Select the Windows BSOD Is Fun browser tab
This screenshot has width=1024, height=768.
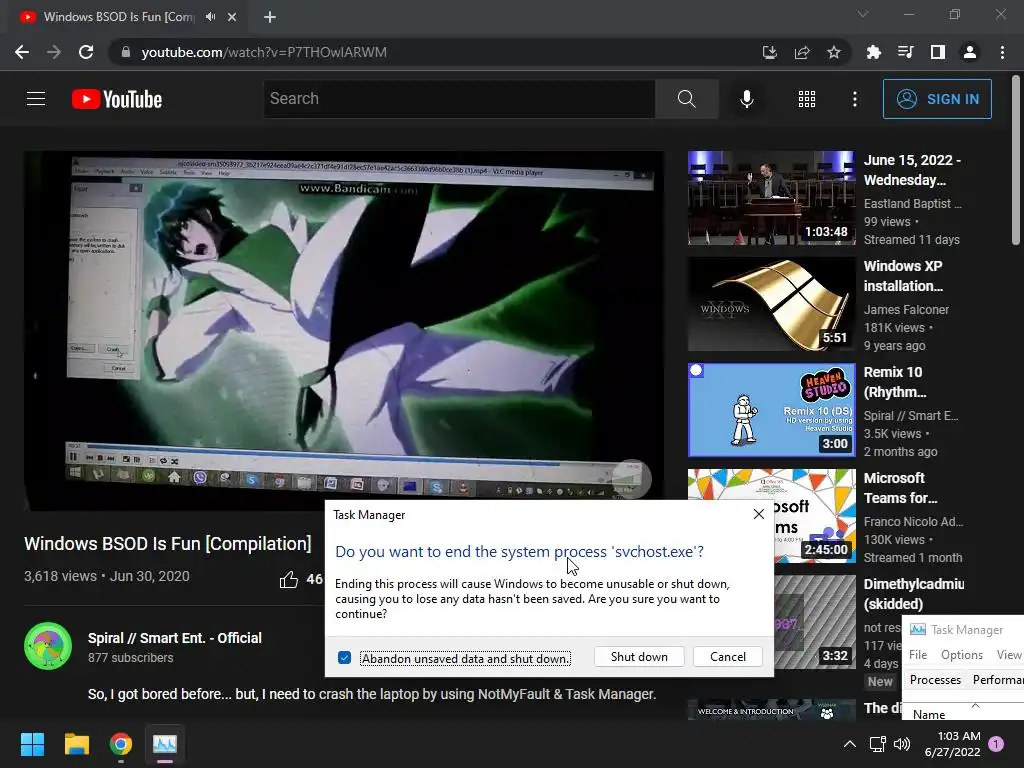[129, 17]
